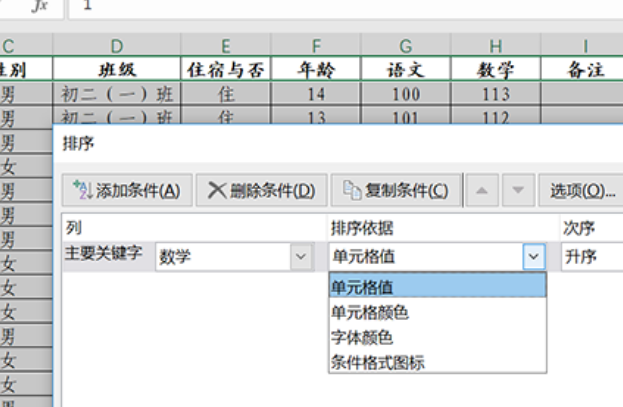Choose 字体颜色 from the sort-by list
Image resolution: width=623 pixels, height=407 pixels.
[x=437, y=337]
